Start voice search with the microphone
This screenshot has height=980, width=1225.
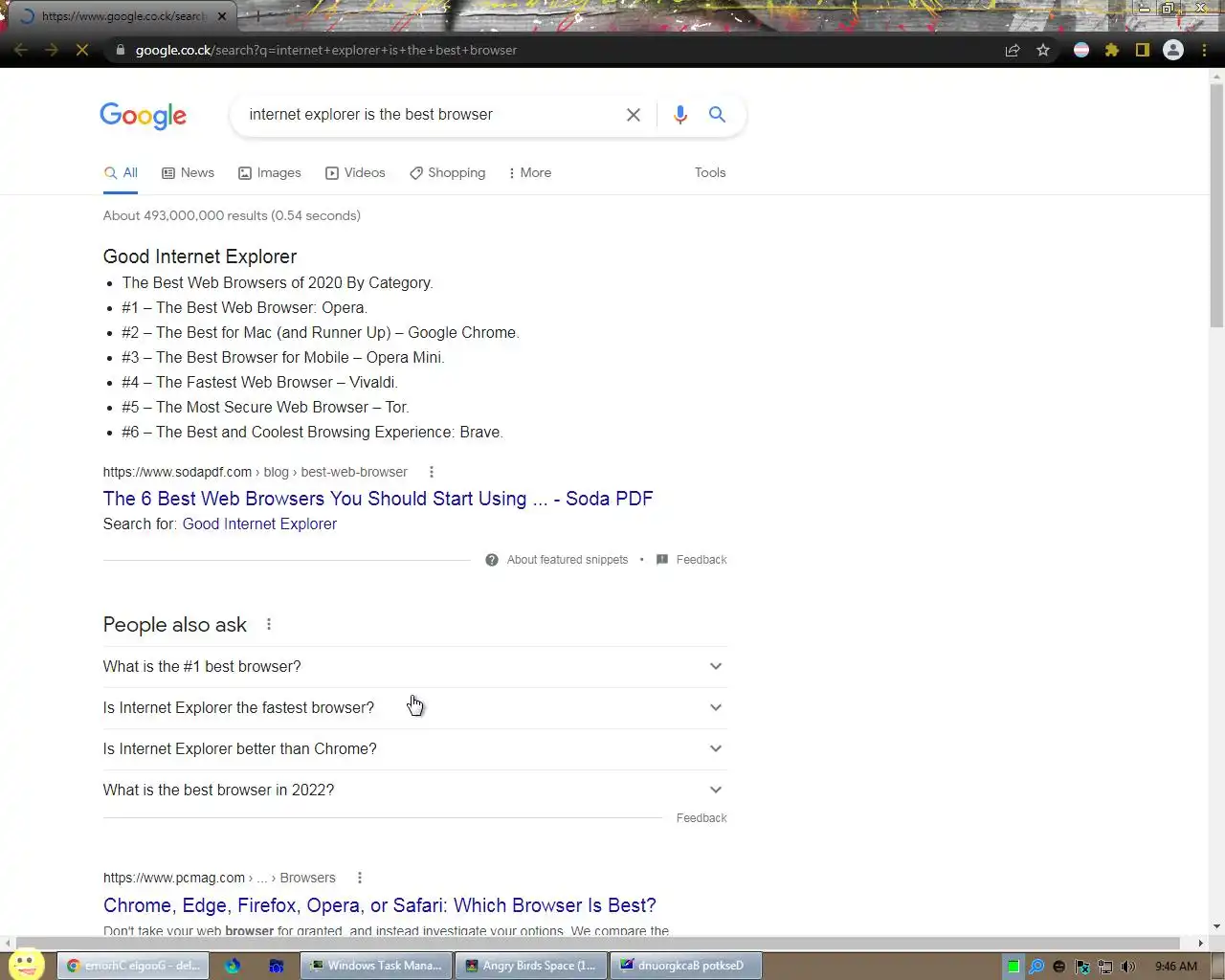(x=680, y=115)
